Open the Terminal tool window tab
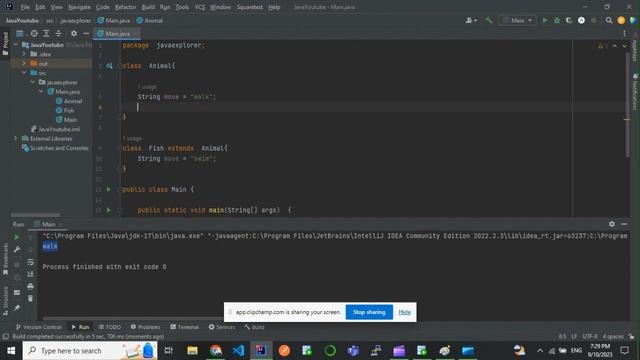The image size is (640, 360). coord(184,327)
